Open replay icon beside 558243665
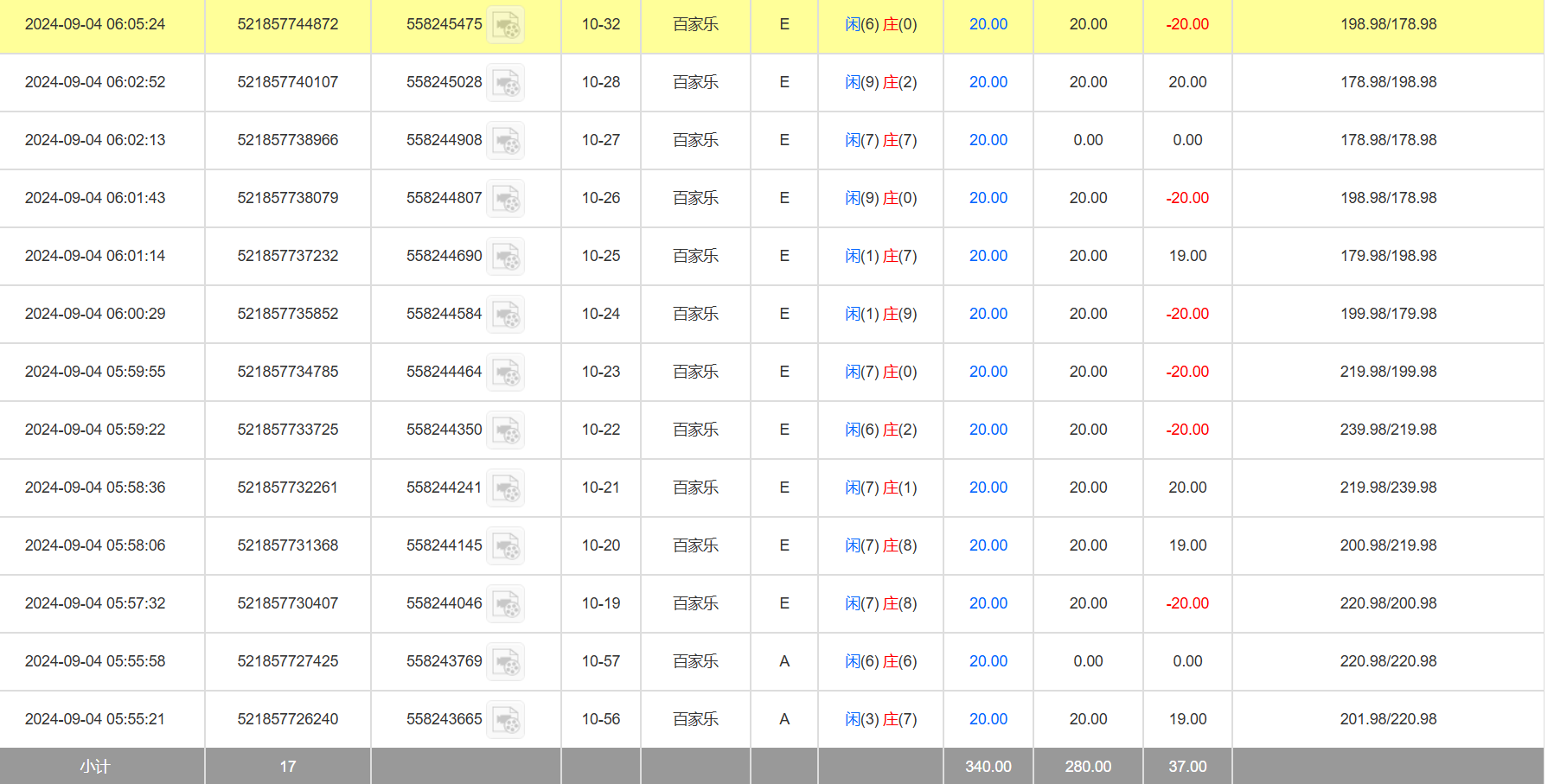Image resolution: width=1554 pixels, height=784 pixels. coord(505,720)
